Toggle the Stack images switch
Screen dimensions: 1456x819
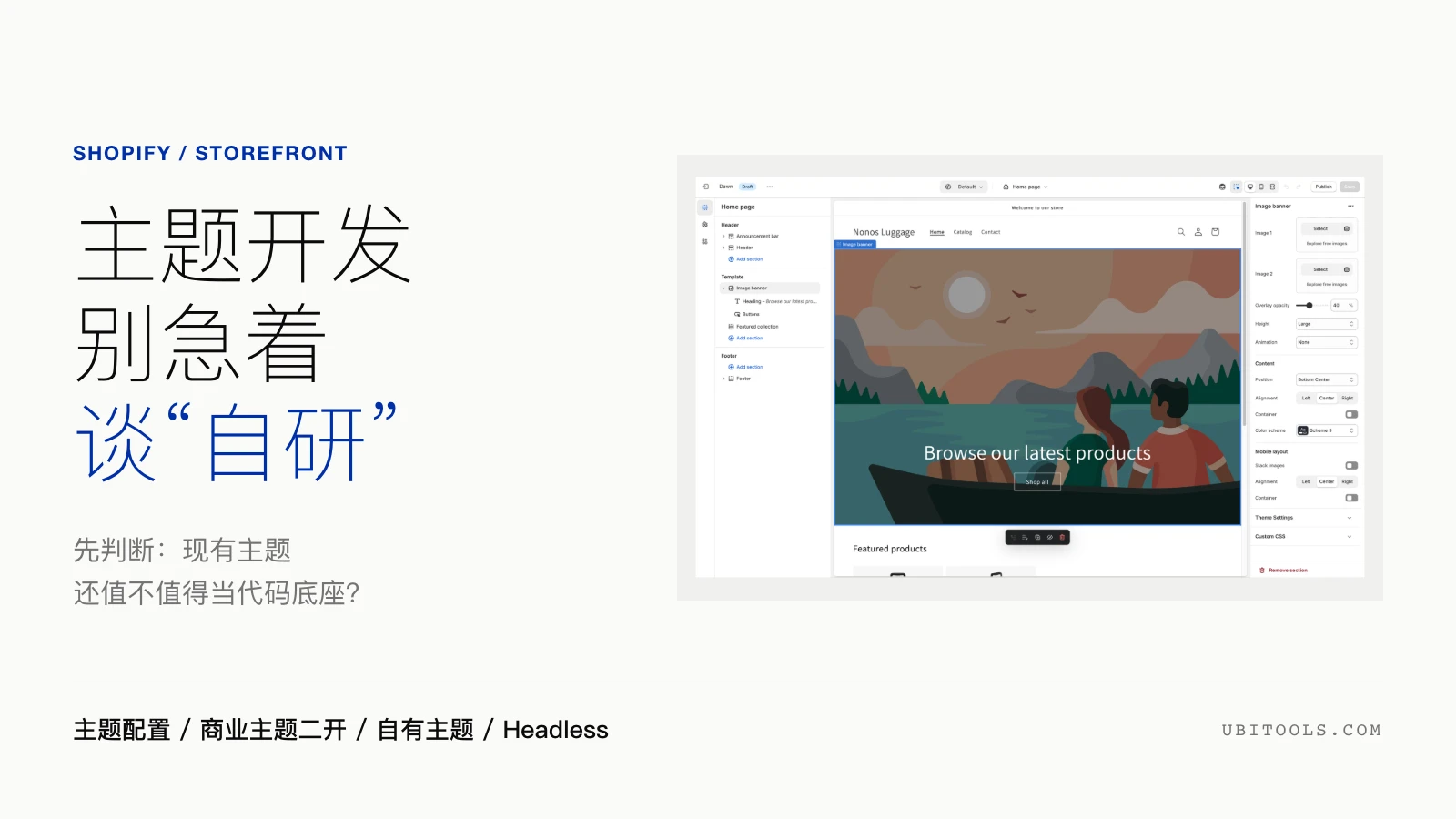(x=1351, y=465)
